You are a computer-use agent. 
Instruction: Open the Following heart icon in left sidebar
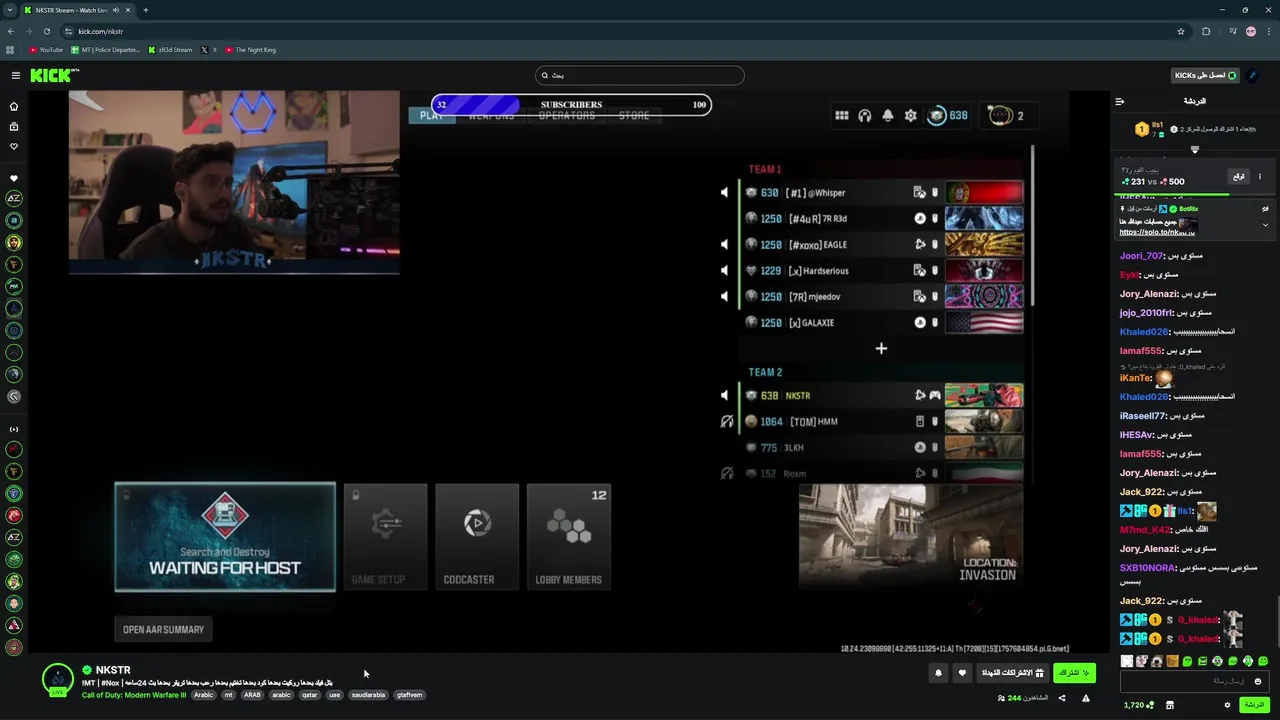(x=14, y=147)
